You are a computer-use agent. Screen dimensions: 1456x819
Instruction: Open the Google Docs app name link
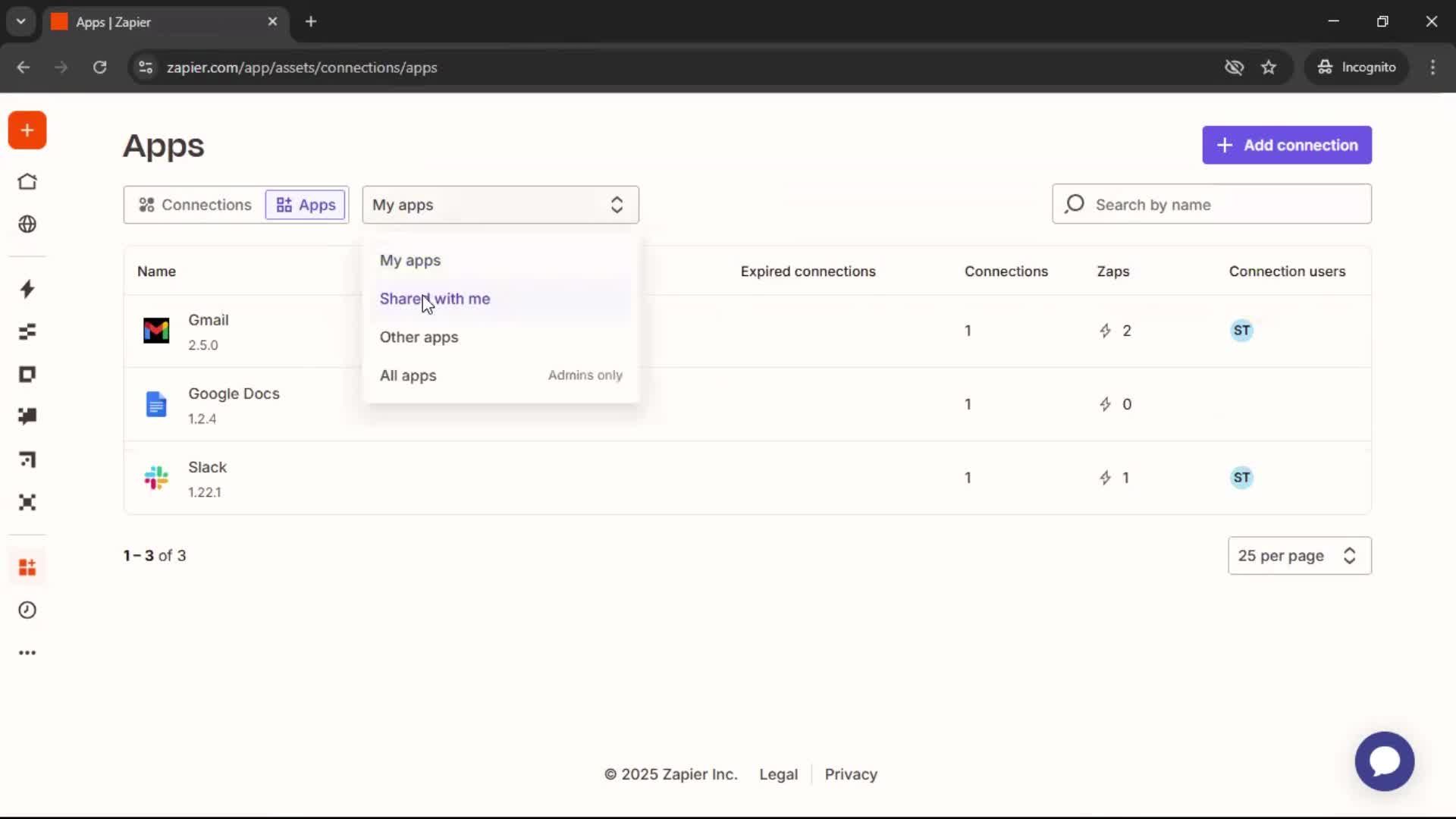234,394
